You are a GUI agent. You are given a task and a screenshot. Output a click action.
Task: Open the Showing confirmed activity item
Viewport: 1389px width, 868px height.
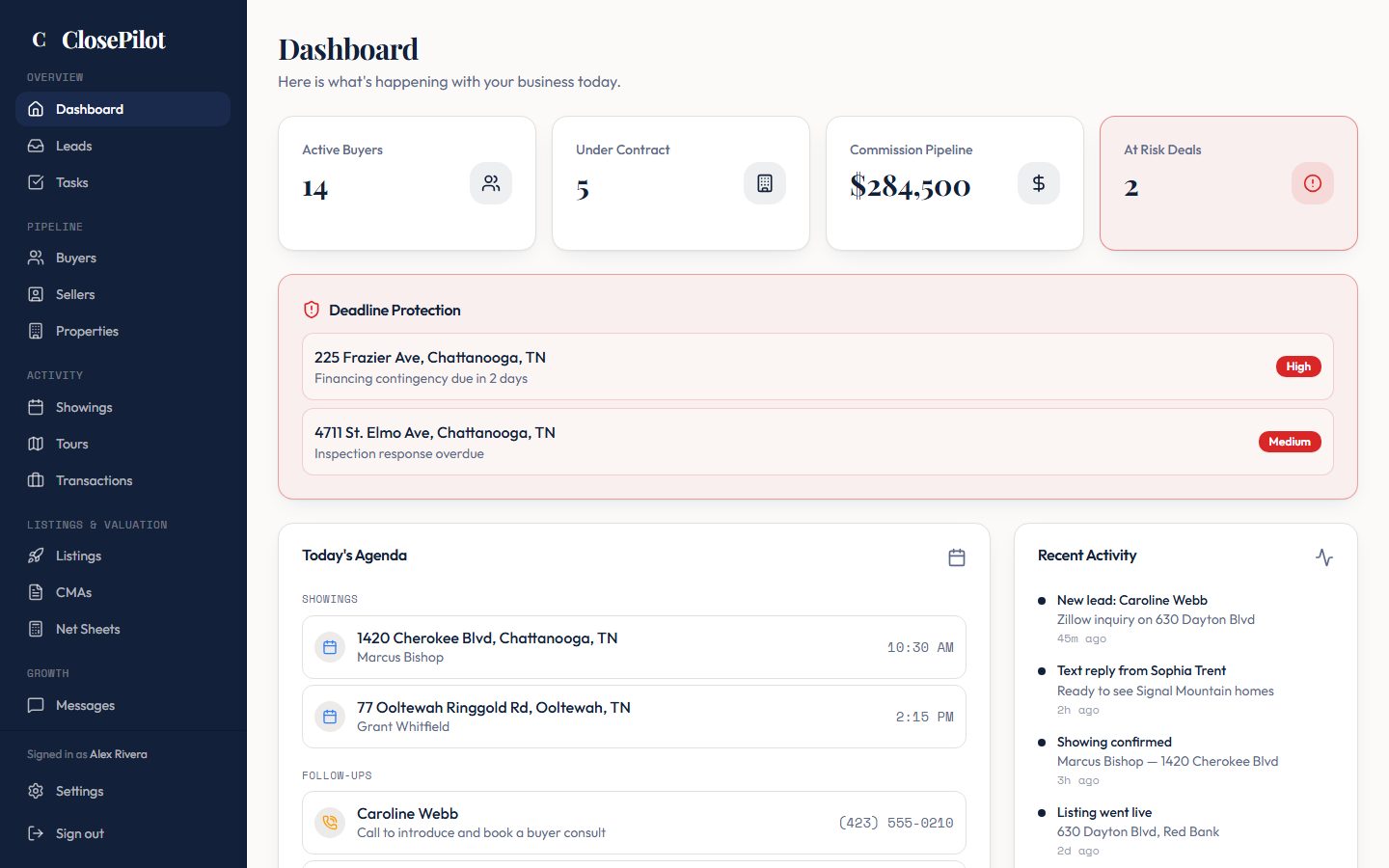pyautogui.click(x=1185, y=760)
